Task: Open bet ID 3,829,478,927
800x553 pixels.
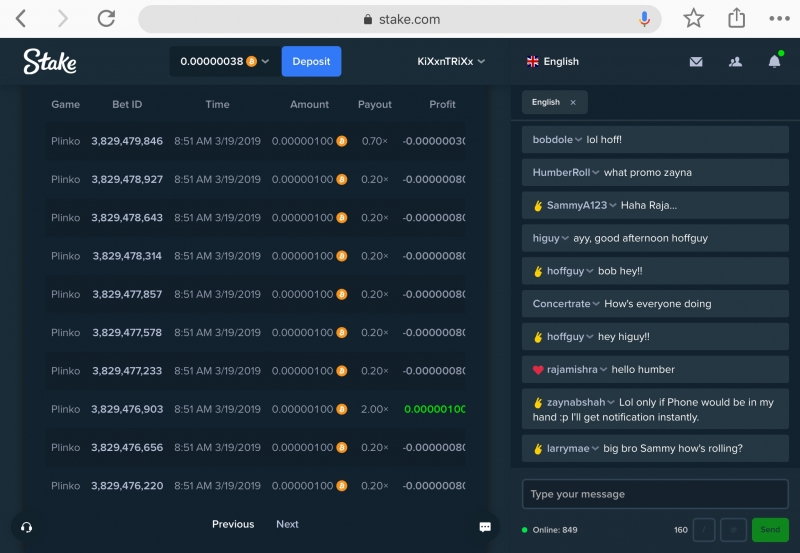Action: tap(127, 180)
